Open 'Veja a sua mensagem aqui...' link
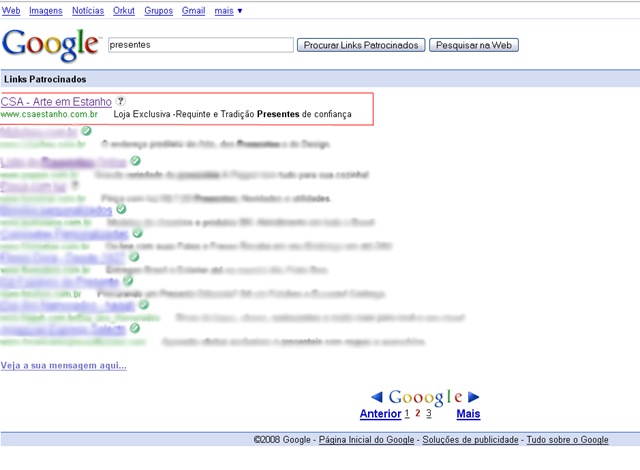 pyautogui.click(x=64, y=366)
